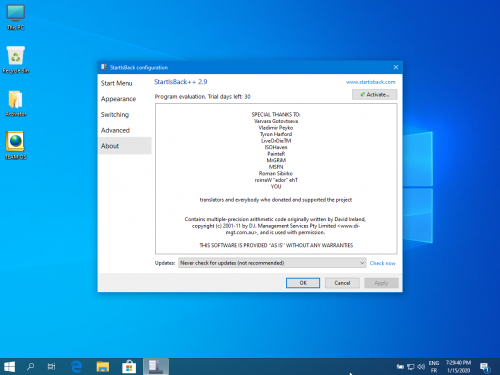Image resolution: width=500 pixels, height=375 pixels.
Task: Open the Action Center notifications icon
Action: coord(485,367)
